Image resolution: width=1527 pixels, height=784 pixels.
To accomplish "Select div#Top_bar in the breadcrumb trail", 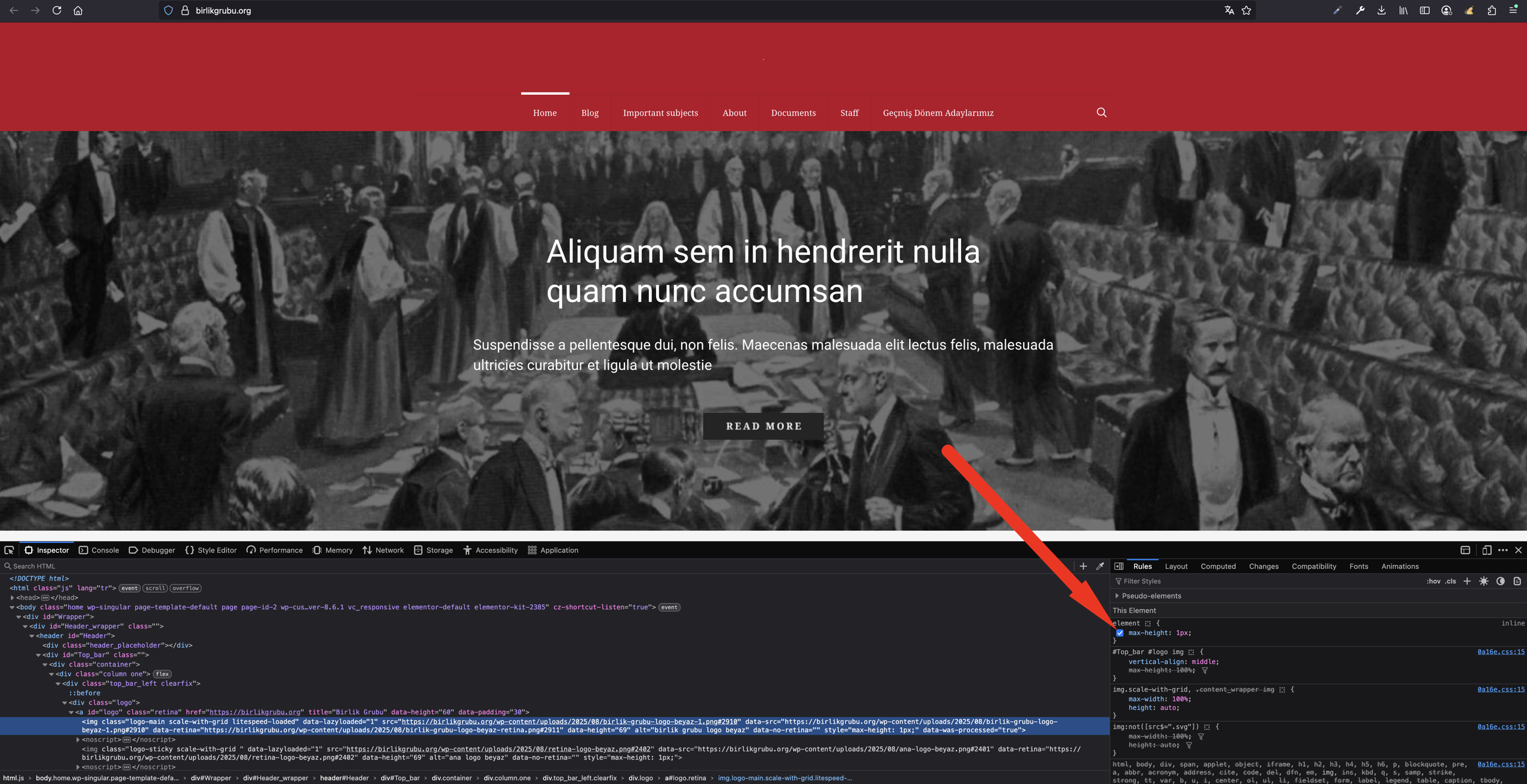I will 400,778.
